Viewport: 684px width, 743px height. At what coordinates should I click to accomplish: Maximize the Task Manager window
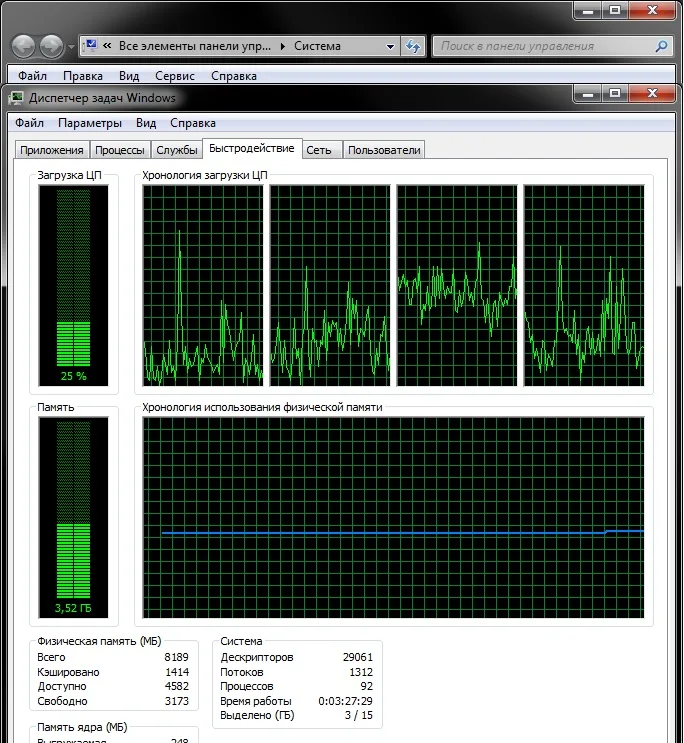(x=615, y=93)
